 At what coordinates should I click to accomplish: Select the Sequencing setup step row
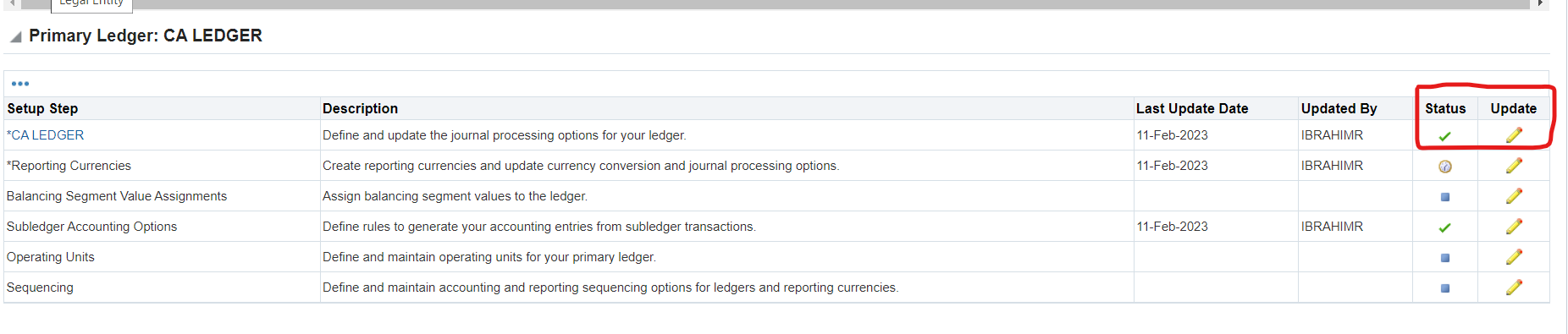coord(776,287)
